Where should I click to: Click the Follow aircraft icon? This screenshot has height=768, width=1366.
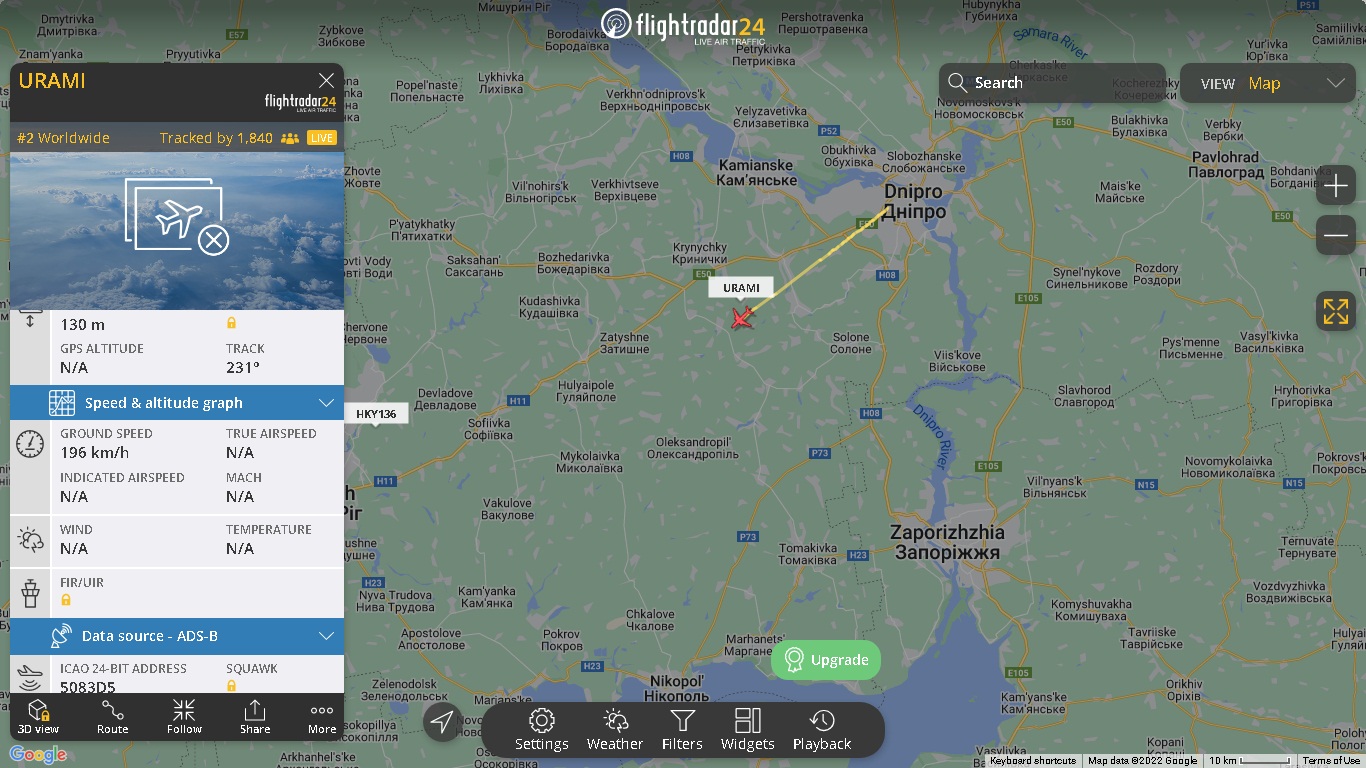click(x=184, y=717)
